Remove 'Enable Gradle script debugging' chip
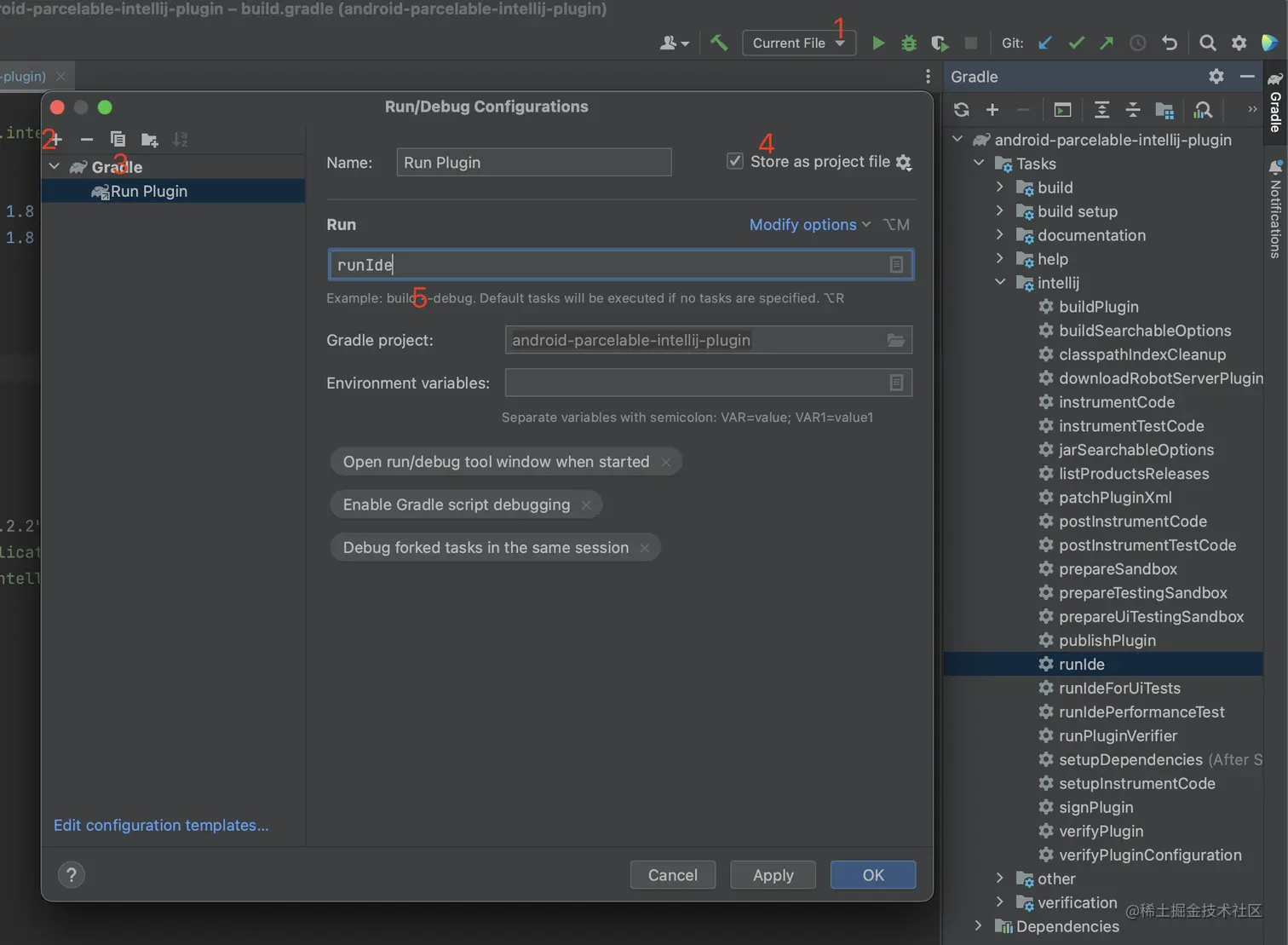This screenshot has width=1288, height=945. (x=586, y=505)
